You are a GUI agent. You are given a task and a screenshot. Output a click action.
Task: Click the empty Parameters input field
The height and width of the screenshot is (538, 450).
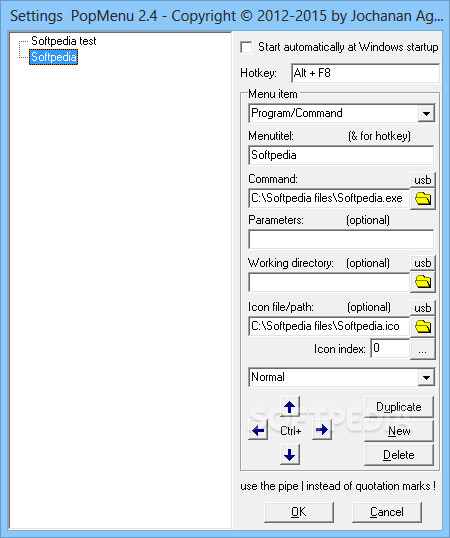point(341,239)
